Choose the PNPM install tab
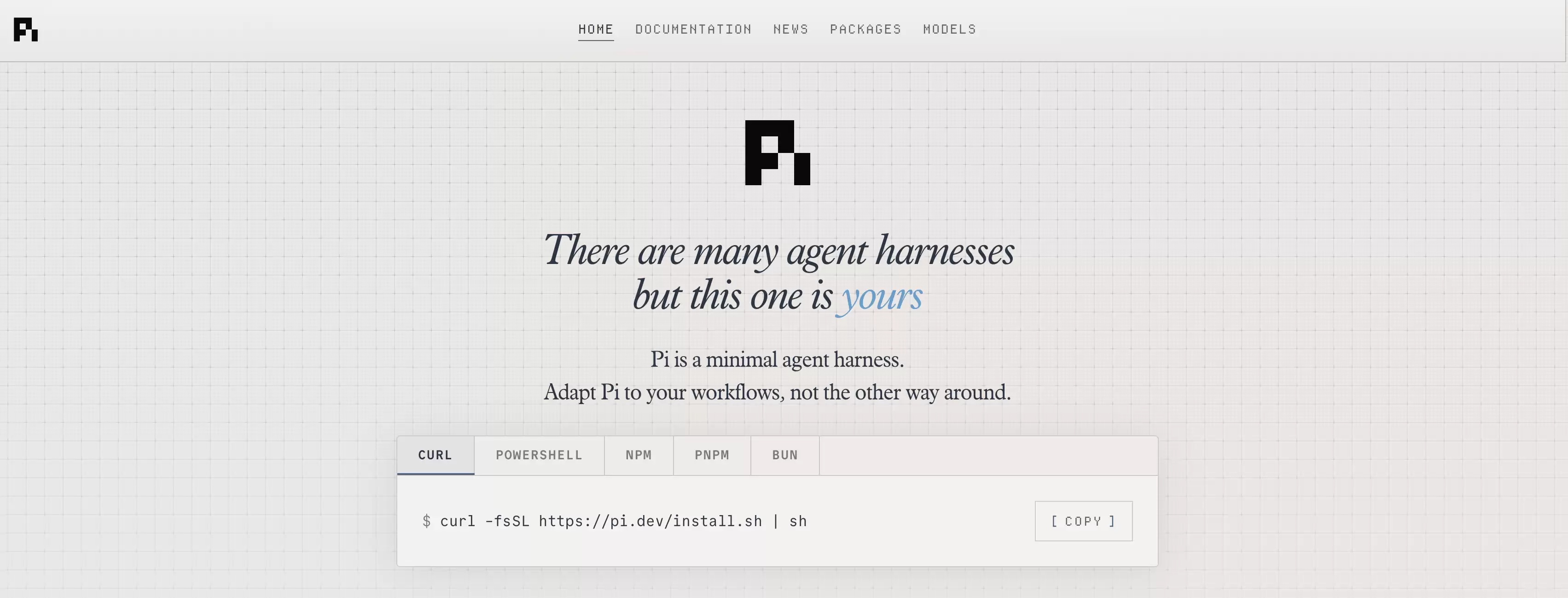 pos(712,456)
